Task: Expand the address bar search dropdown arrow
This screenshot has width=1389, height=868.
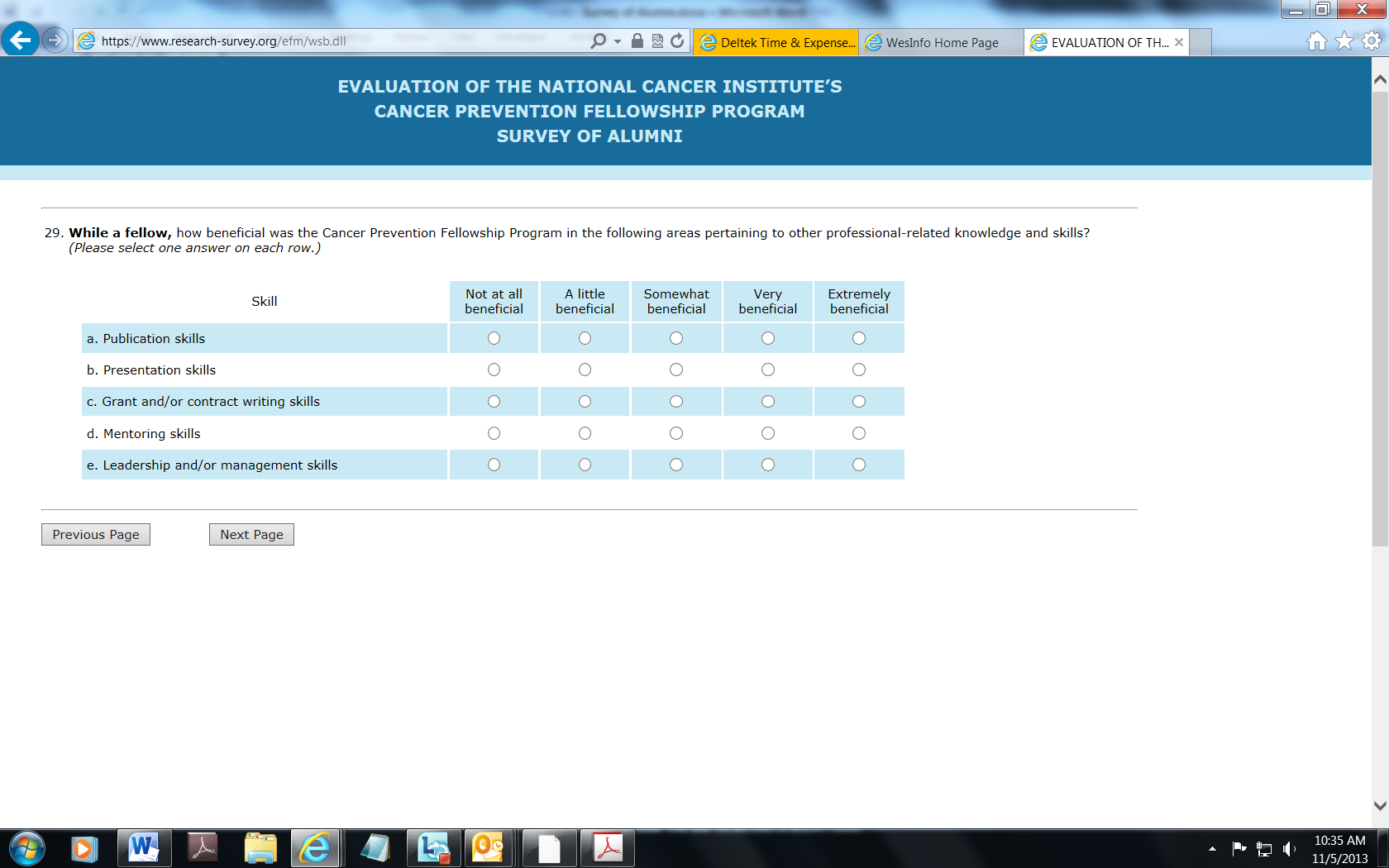Action: (618, 41)
